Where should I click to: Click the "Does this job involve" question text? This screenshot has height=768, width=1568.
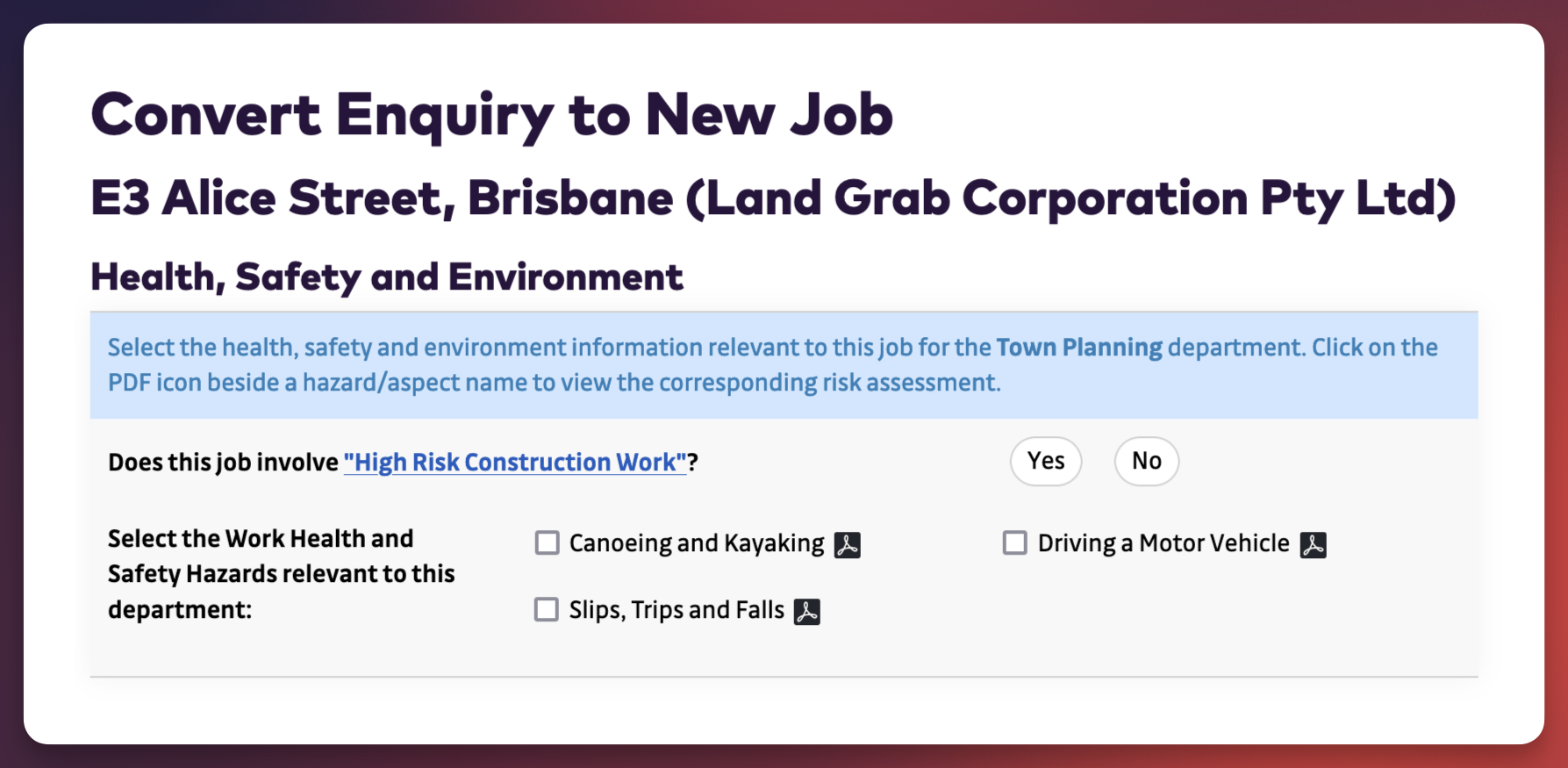(223, 463)
